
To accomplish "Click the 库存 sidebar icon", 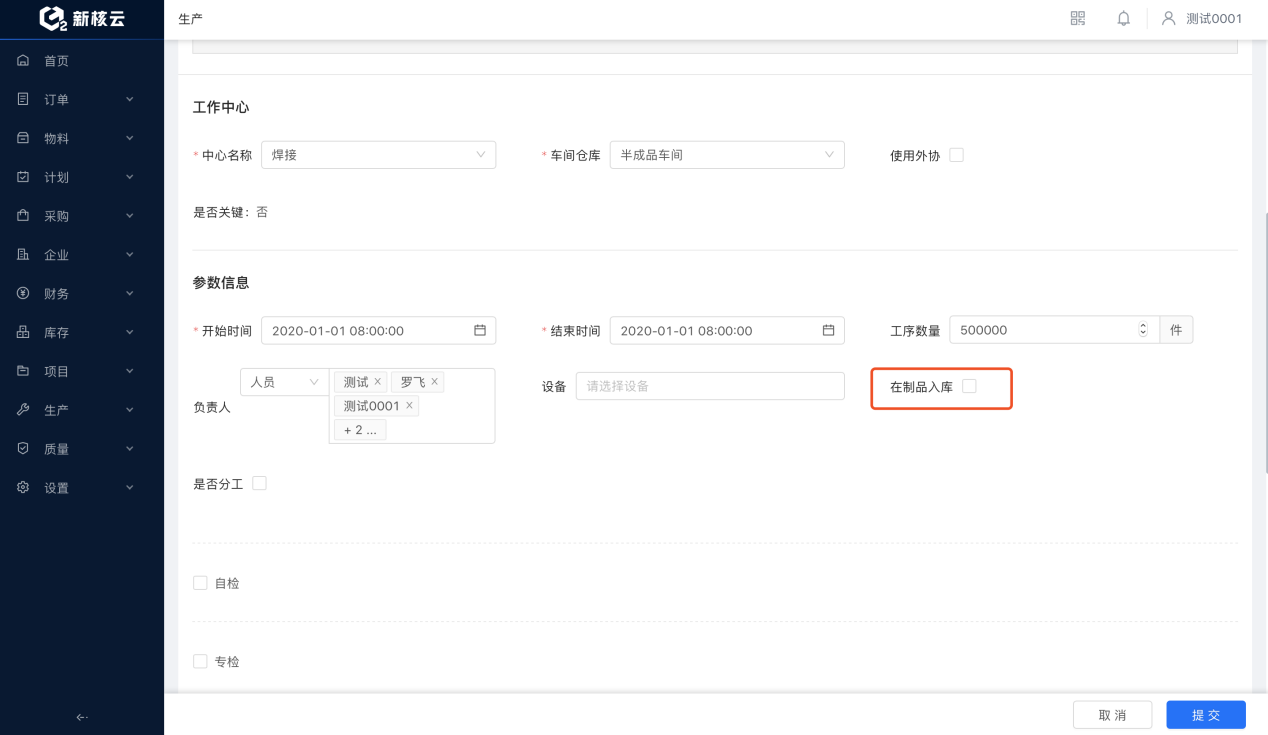I will pyautogui.click(x=23, y=332).
